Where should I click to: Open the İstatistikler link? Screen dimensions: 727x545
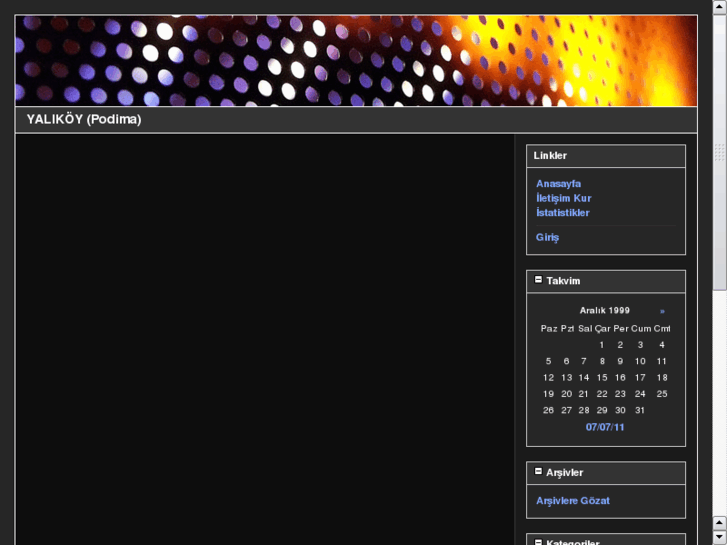[562, 212]
